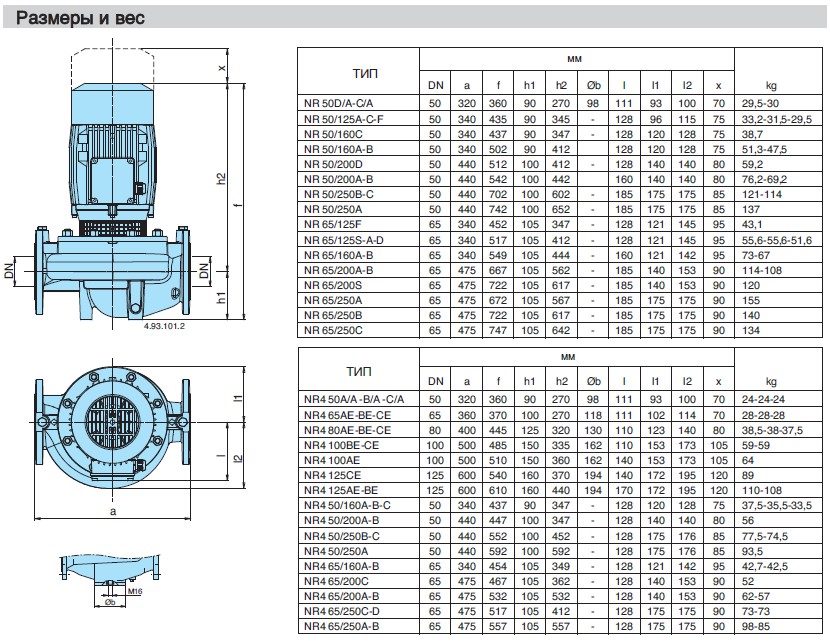Select row label "NR4 65/250A-B"
This screenshot has height=644, width=830.
[x=341, y=627]
